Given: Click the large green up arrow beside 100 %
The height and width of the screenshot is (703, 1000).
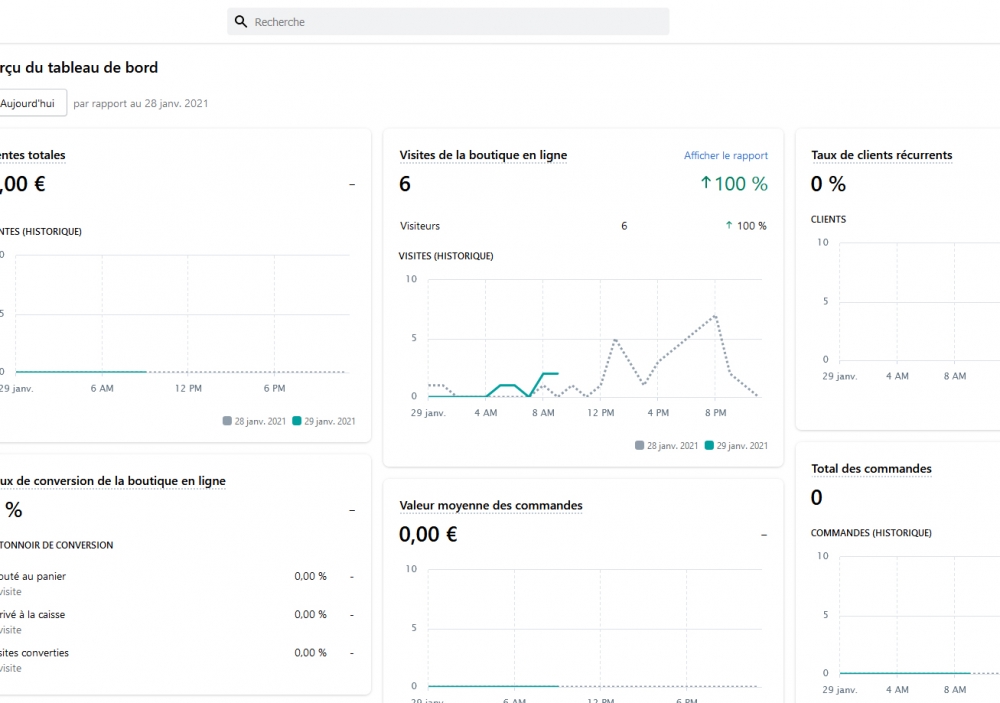Looking at the screenshot, I should tap(705, 184).
